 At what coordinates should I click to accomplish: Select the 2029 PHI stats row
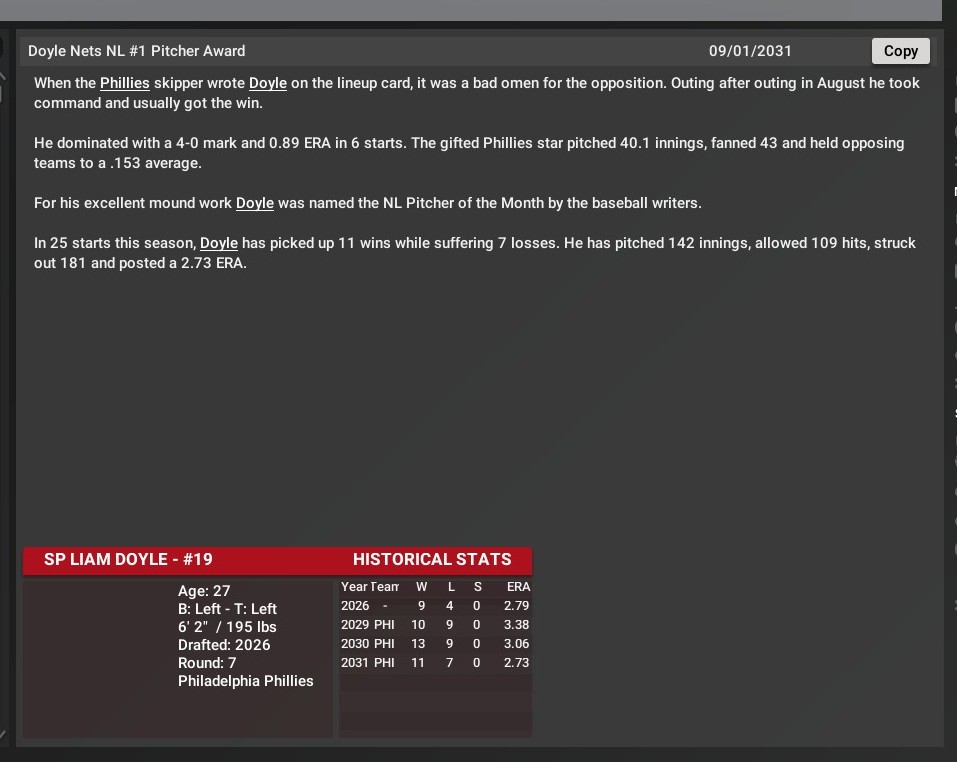pyautogui.click(x=435, y=625)
